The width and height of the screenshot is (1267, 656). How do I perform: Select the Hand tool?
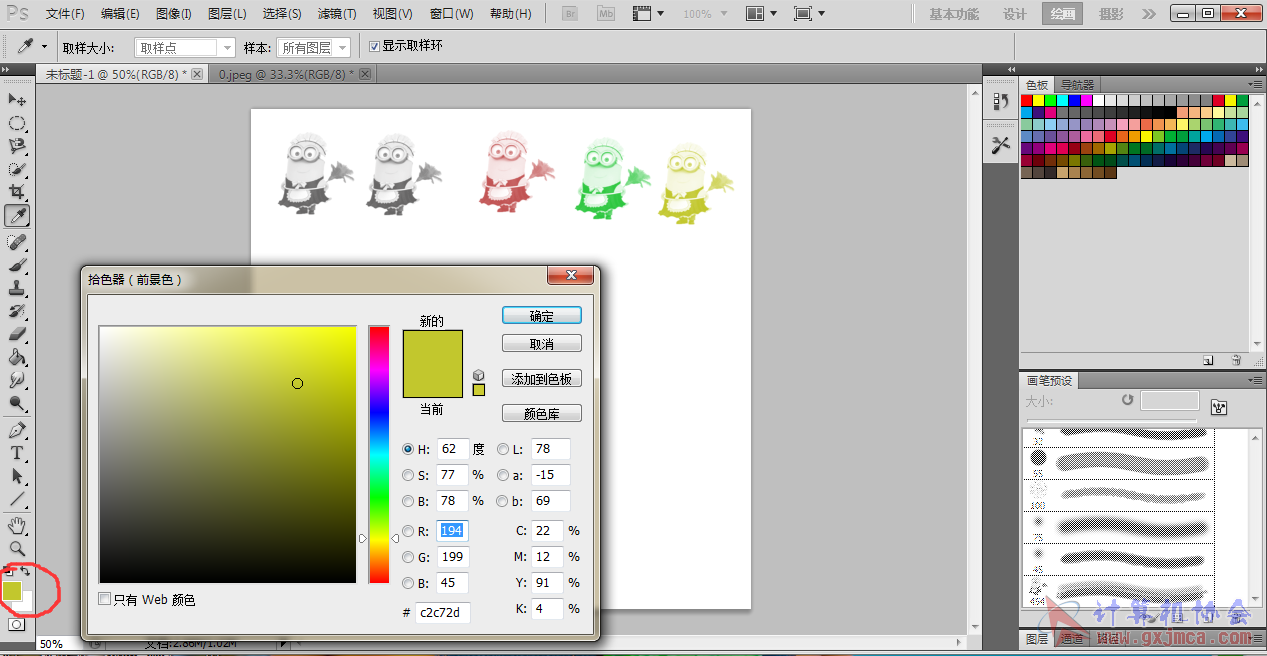[17, 526]
